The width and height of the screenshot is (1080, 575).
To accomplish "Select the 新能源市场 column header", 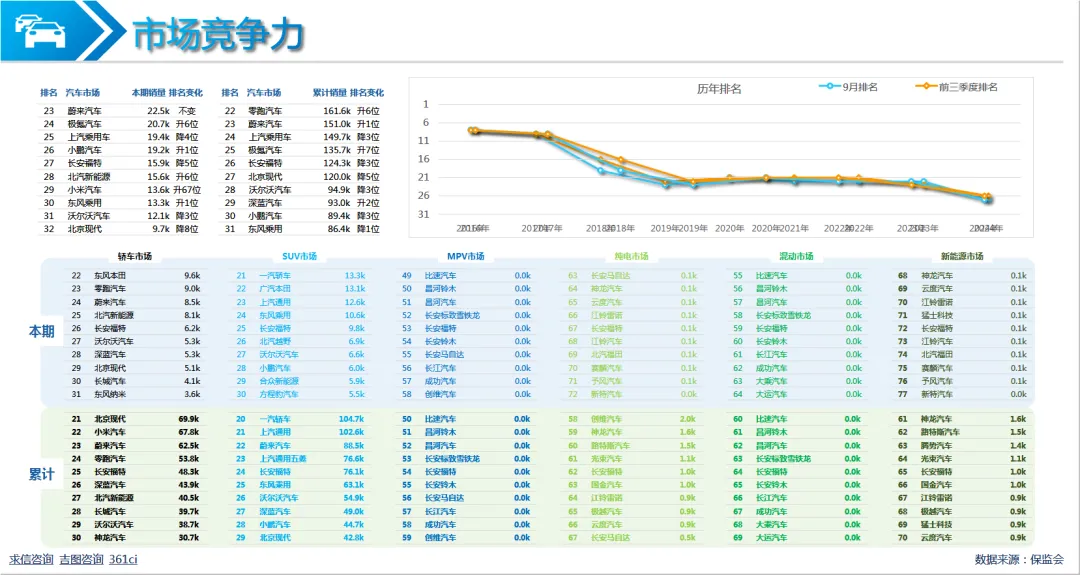I will [x=962, y=256].
